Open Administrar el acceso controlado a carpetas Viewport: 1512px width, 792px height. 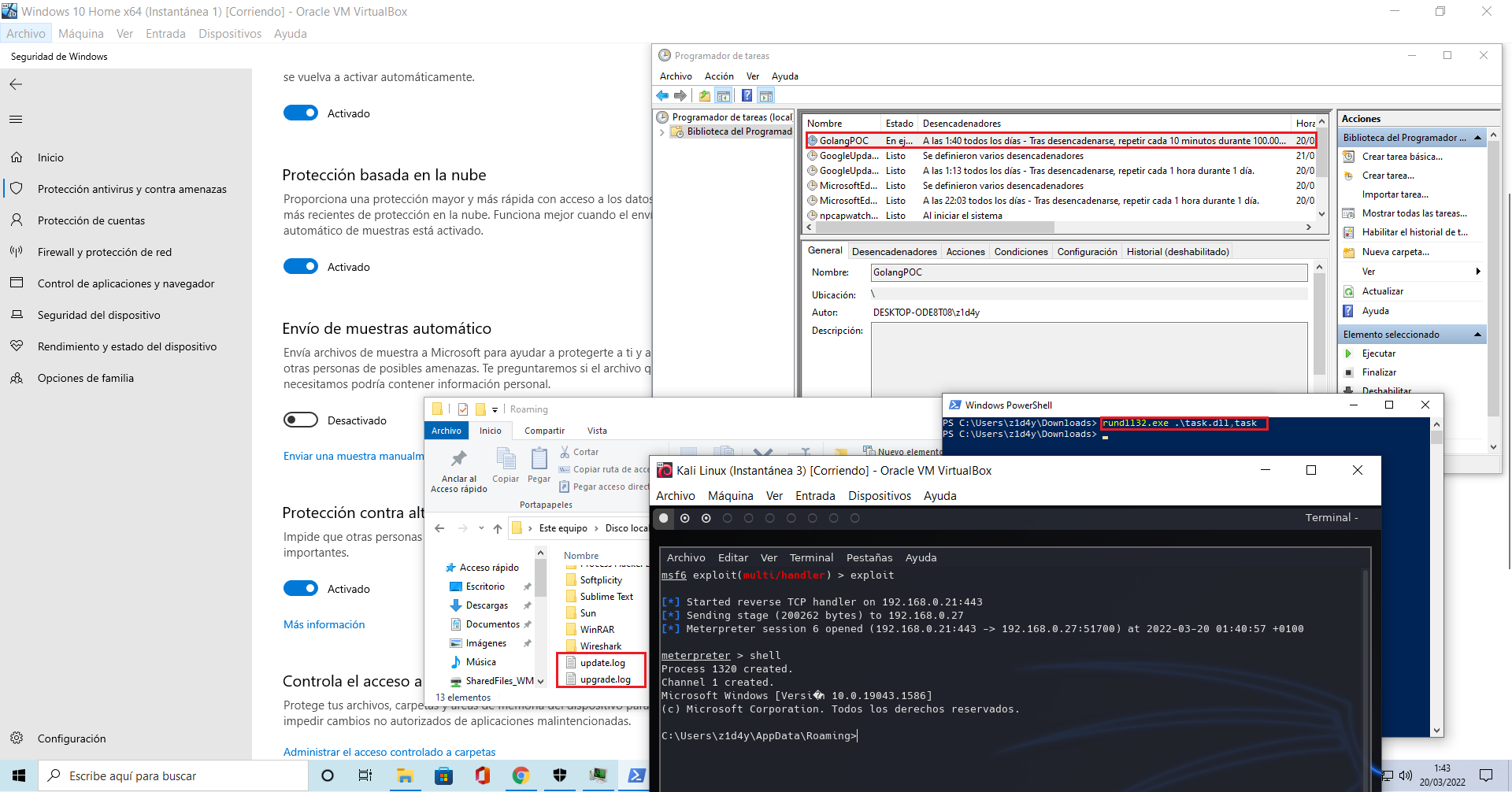[x=390, y=752]
